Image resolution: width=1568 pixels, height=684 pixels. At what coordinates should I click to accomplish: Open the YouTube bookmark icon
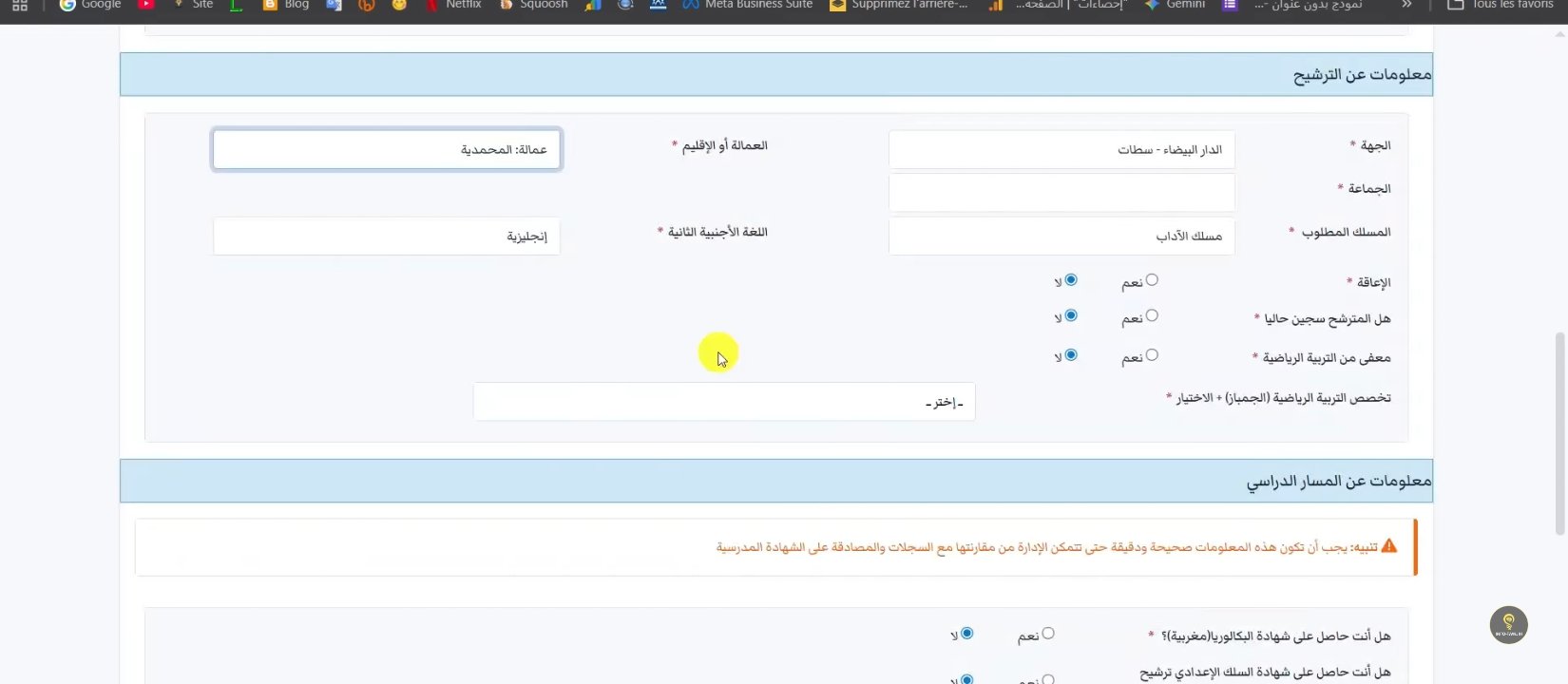coord(145,5)
